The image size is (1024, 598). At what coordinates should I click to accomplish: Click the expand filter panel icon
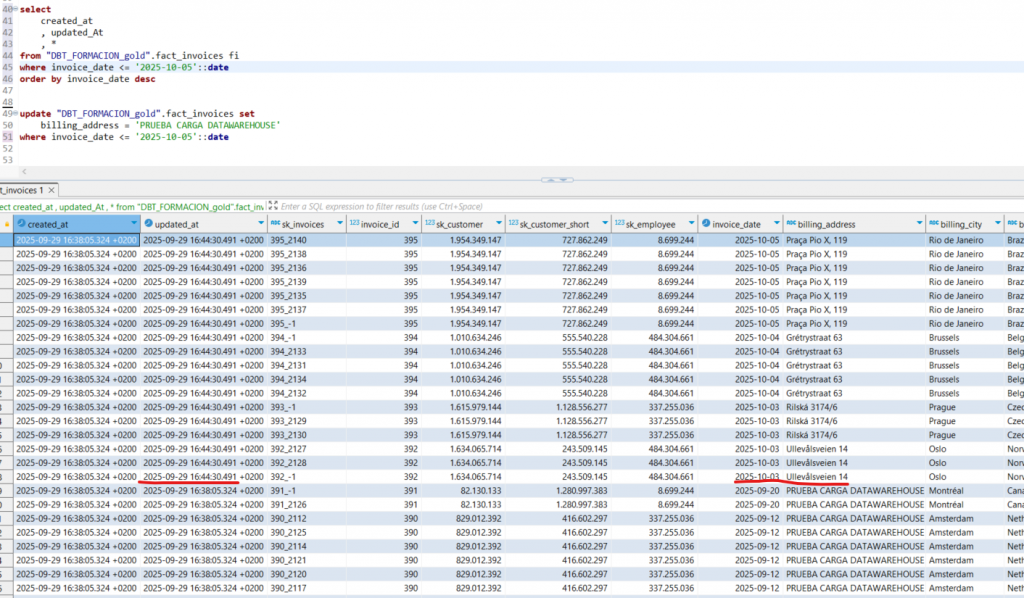coord(271,206)
